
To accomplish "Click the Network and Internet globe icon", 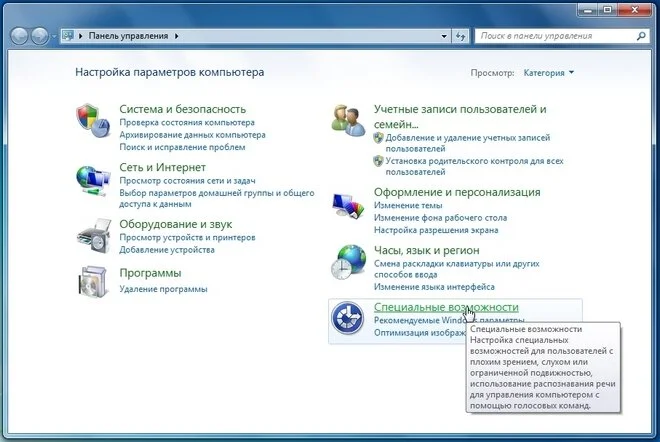I will (x=93, y=180).
